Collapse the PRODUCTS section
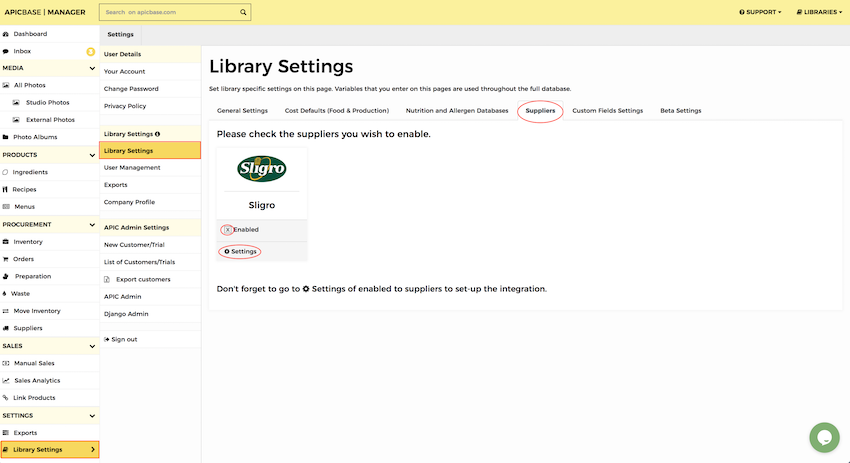 [x=92, y=155]
